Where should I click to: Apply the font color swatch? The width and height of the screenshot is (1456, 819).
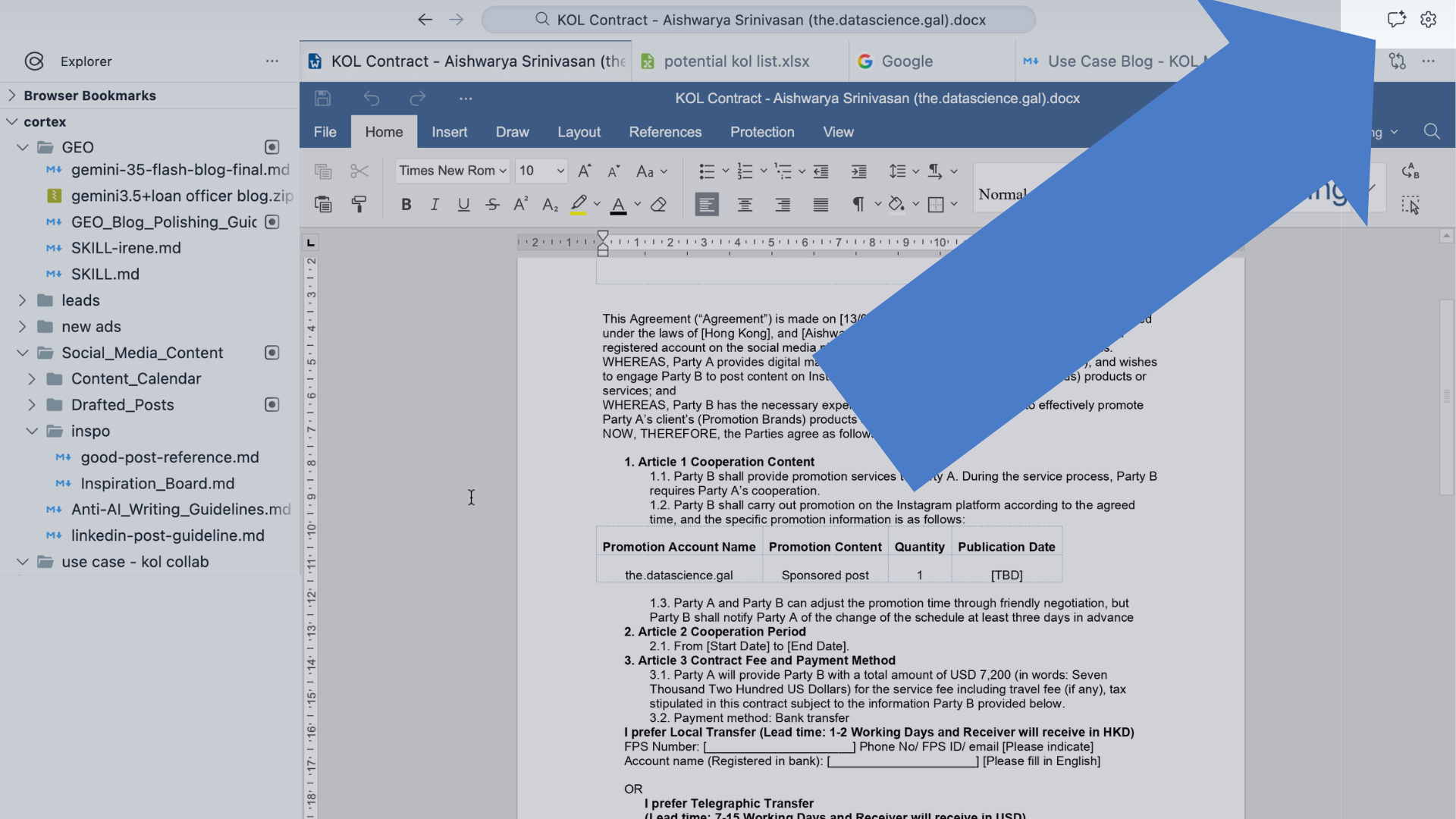(x=619, y=205)
